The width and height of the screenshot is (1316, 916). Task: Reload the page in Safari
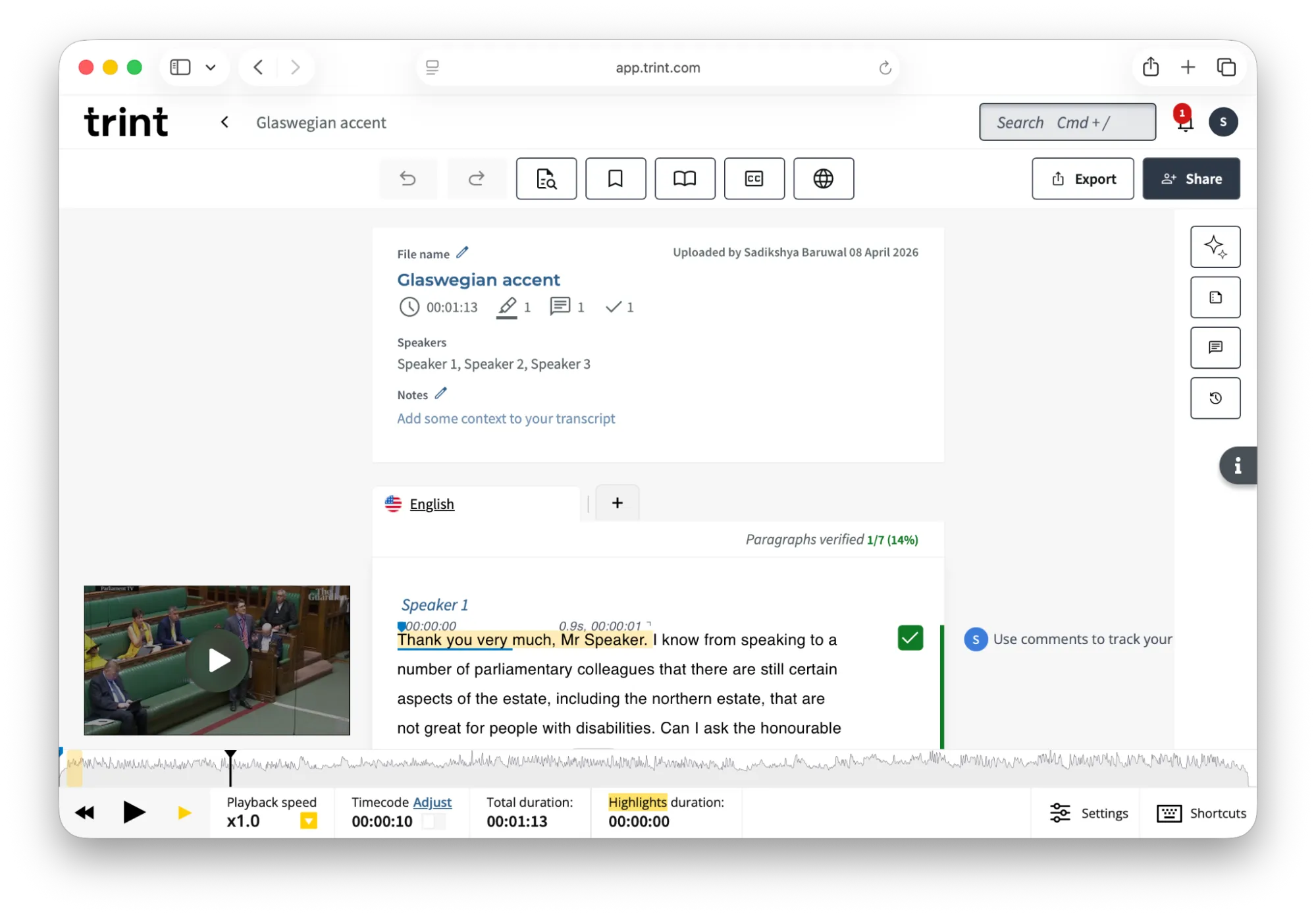tap(885, 67)
